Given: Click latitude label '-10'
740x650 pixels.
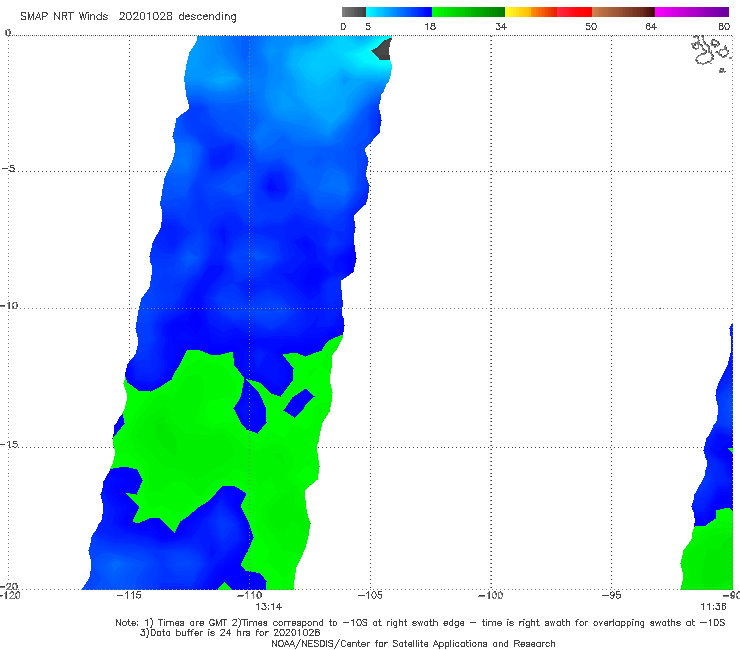Looking at the screenshot, I should click(x=9, y=305).
